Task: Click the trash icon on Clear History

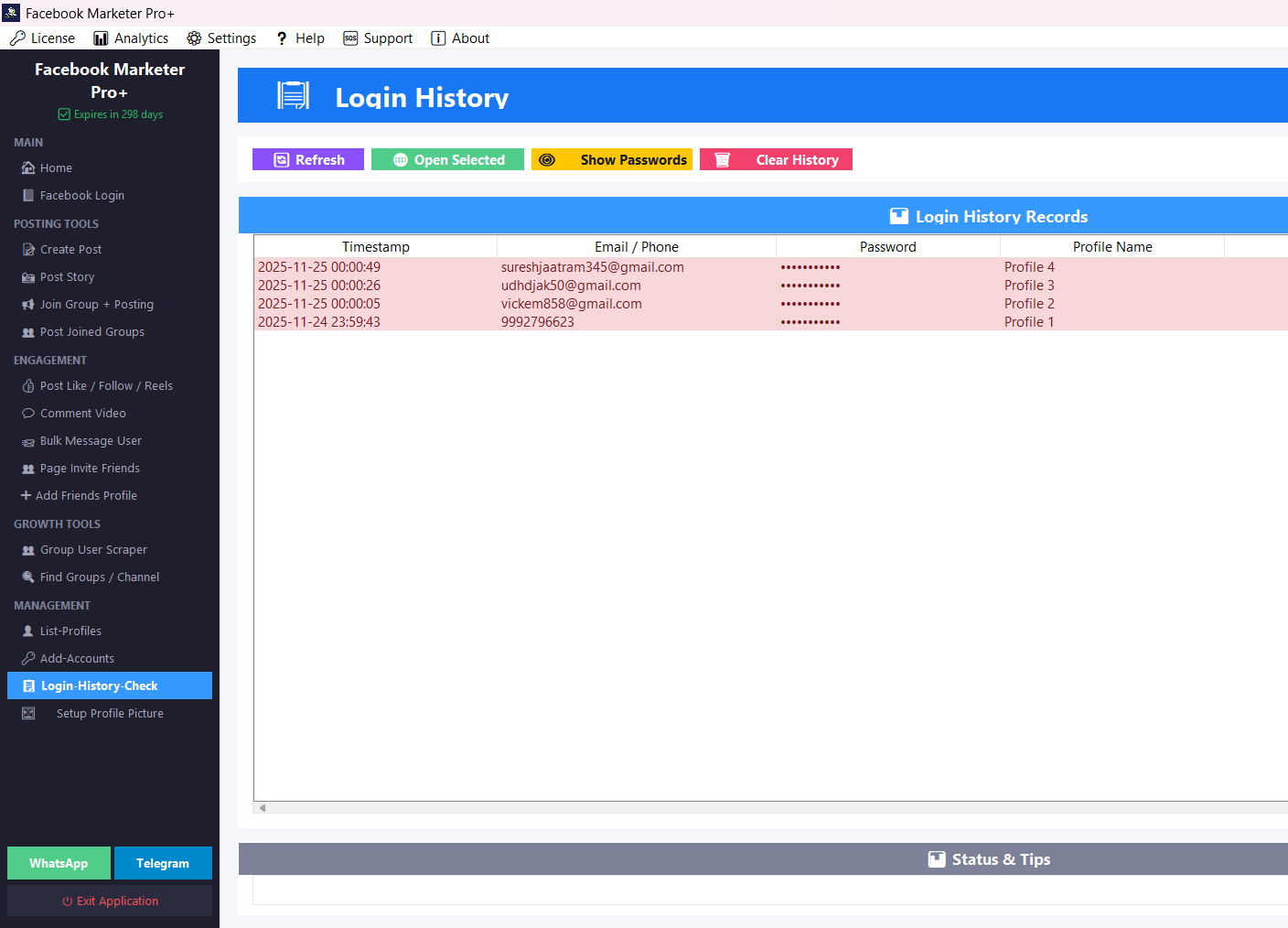Action: point(722,160)
